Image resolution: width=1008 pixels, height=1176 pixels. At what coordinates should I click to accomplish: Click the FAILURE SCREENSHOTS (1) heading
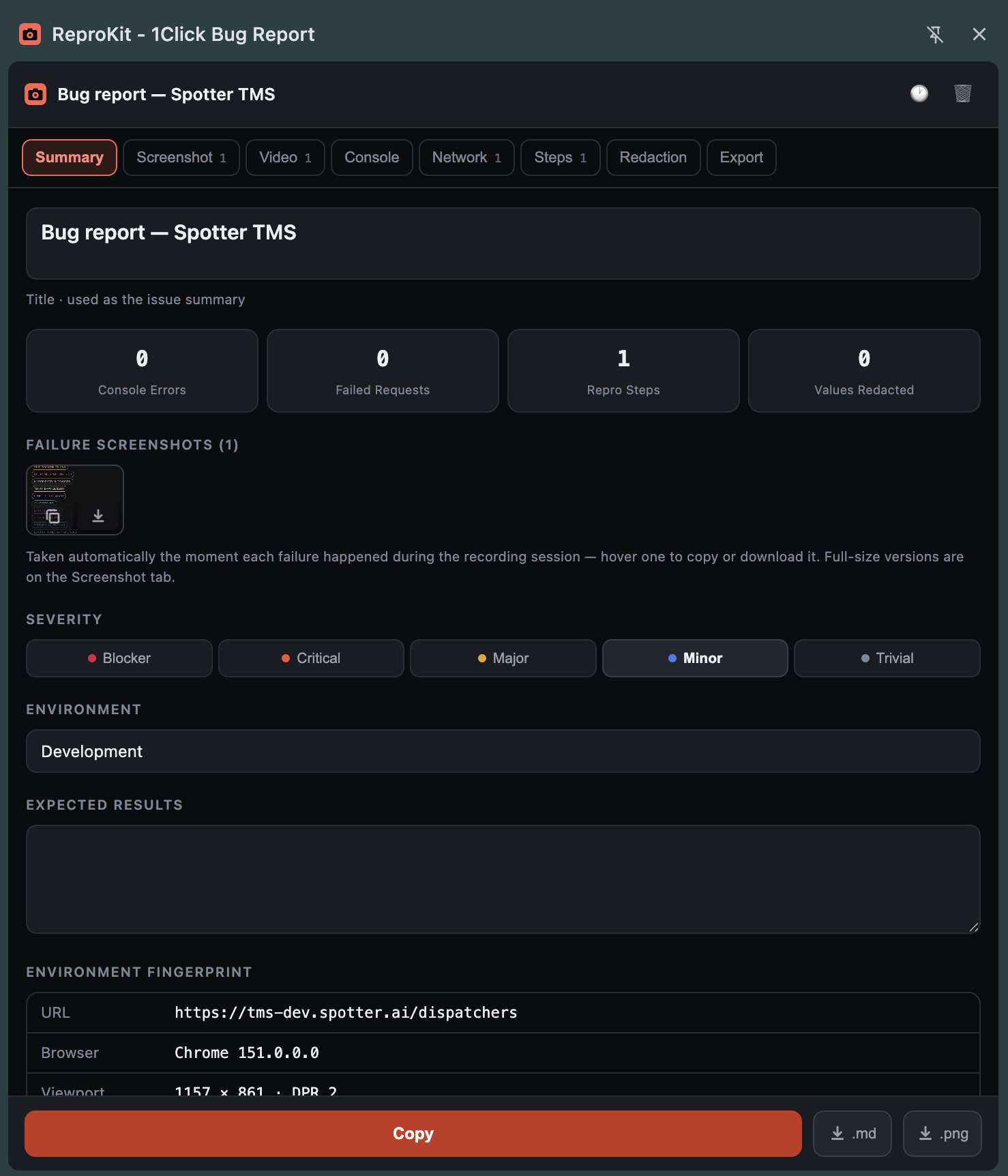coord(132,445)
